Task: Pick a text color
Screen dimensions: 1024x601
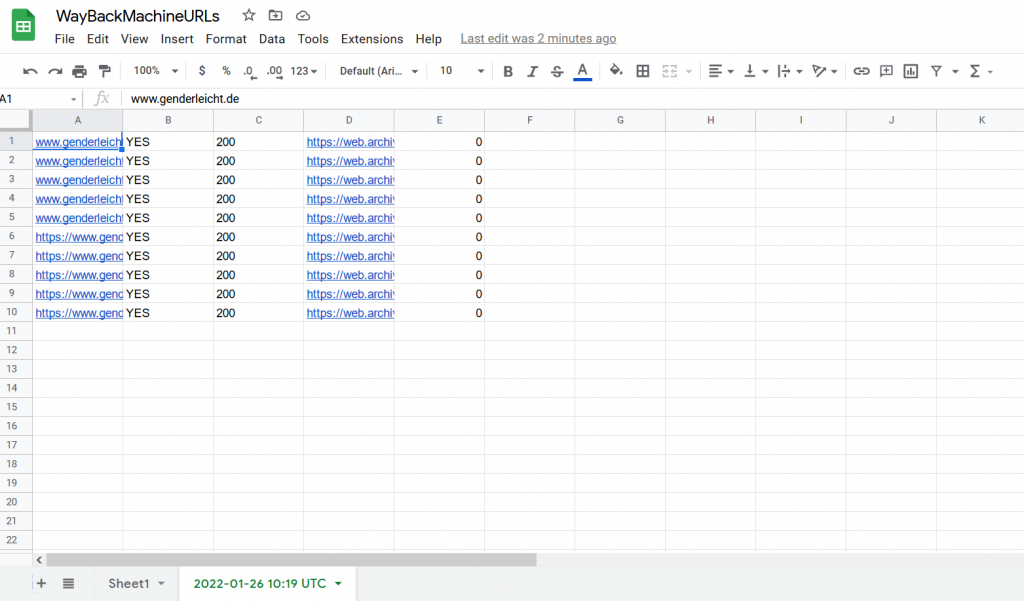Action: (583, 71)
